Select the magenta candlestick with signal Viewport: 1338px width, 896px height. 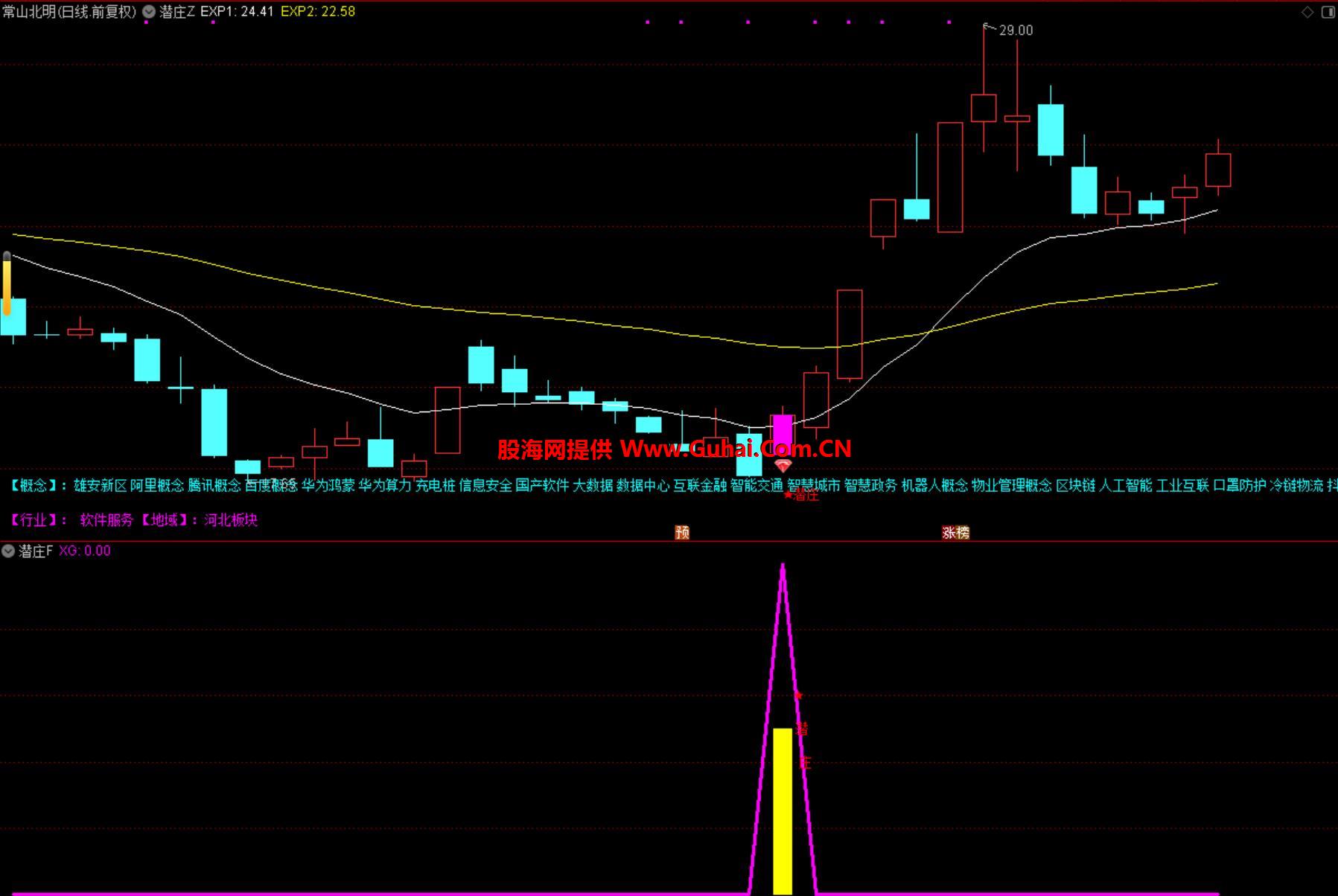tap(783, 430)
